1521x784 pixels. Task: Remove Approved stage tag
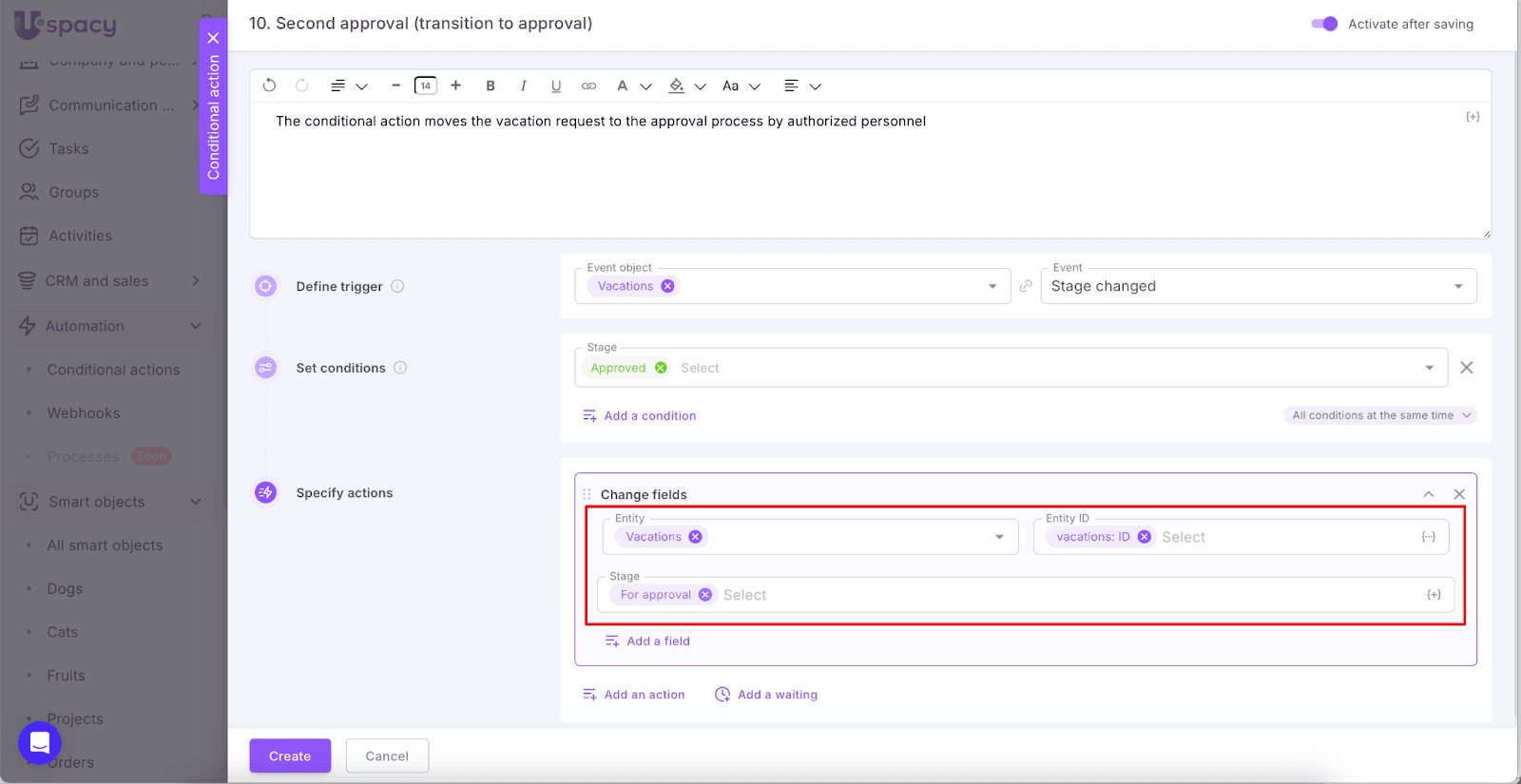[x=661, y=368]
